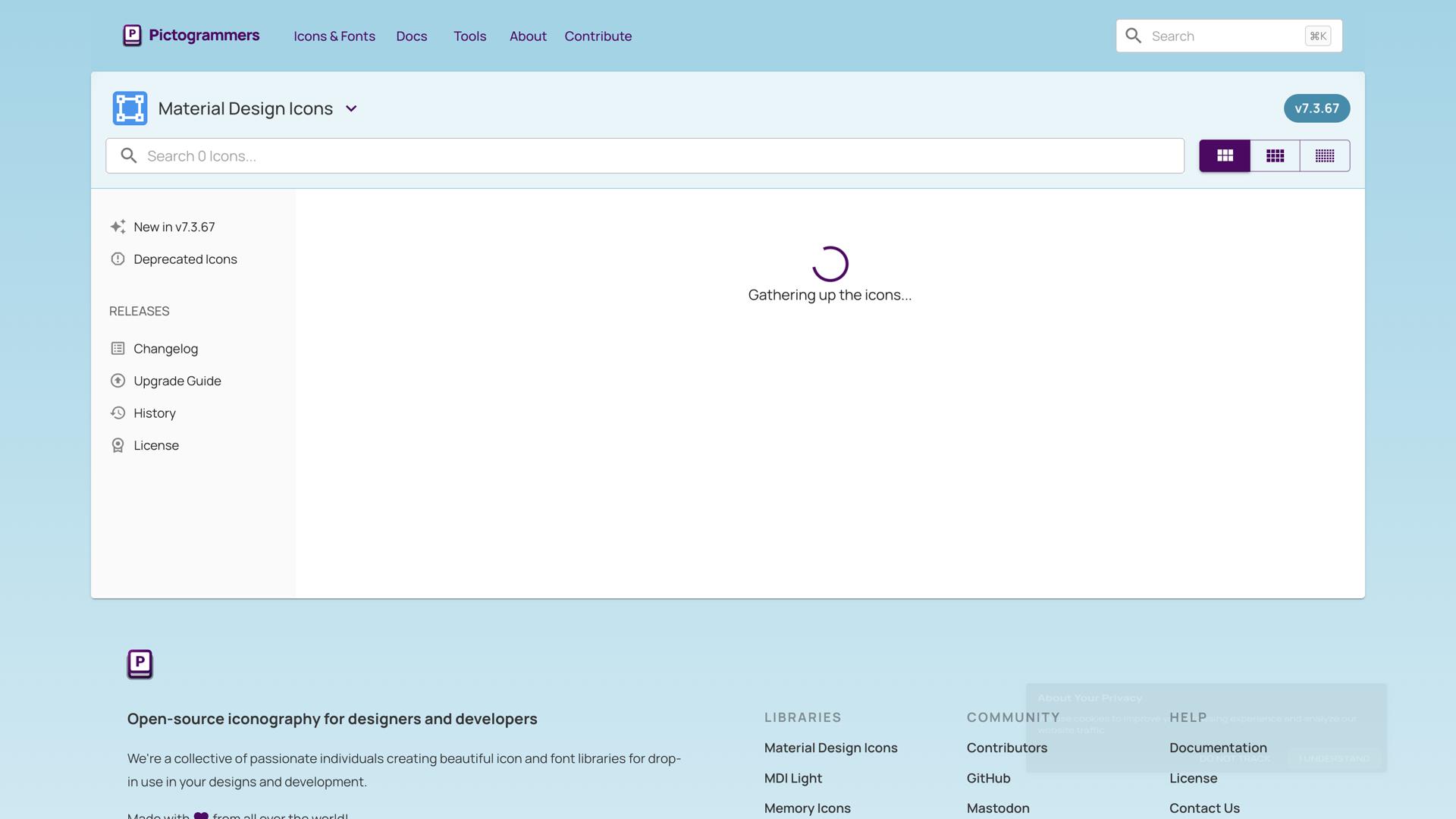This screenshot has height=819, width=1456.
Task: Click the alert icon beside Deprecated Icons
Action: point(118,259)
